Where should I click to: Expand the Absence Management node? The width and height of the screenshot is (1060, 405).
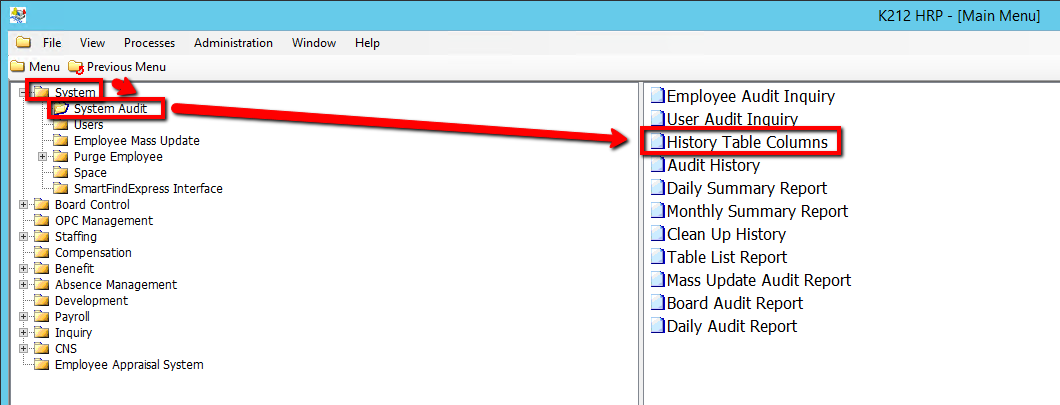[23, 285]
